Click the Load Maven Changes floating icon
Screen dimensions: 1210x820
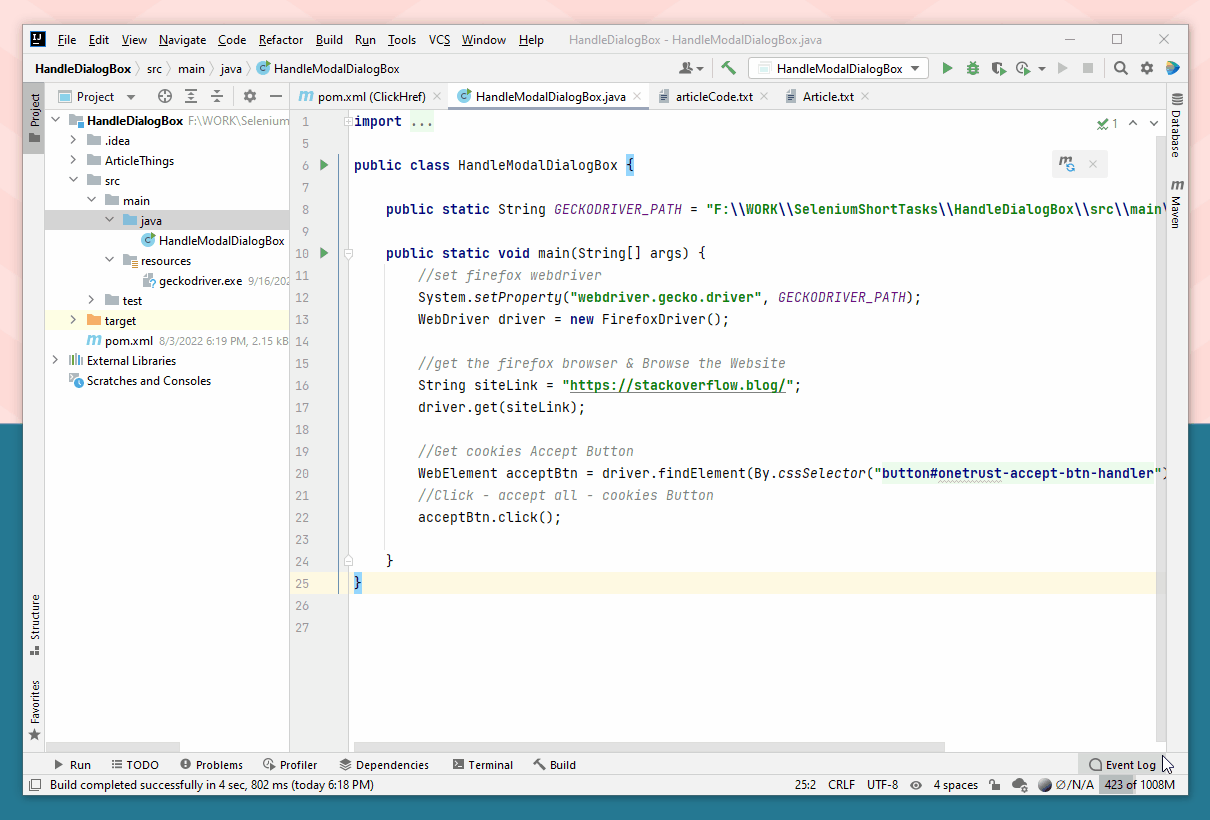[x=1067, y=164]
